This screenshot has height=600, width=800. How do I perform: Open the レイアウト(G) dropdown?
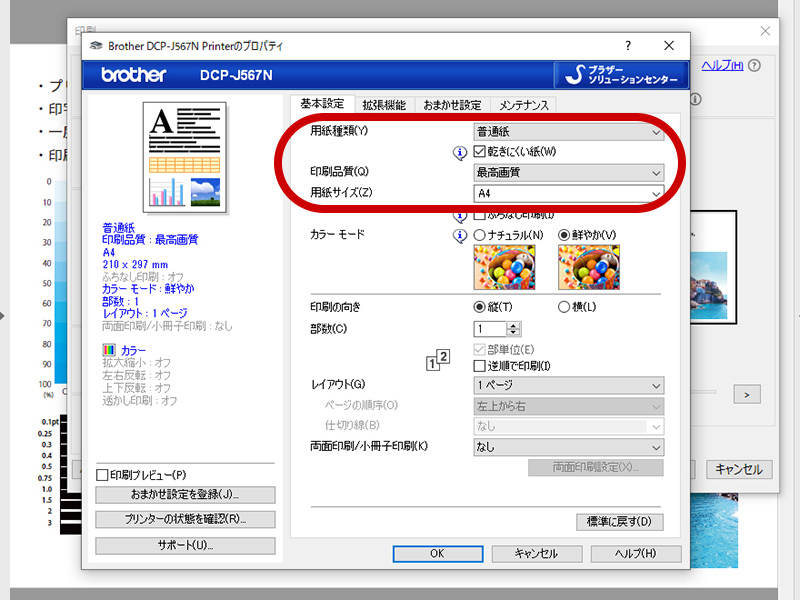pos(568,386)
